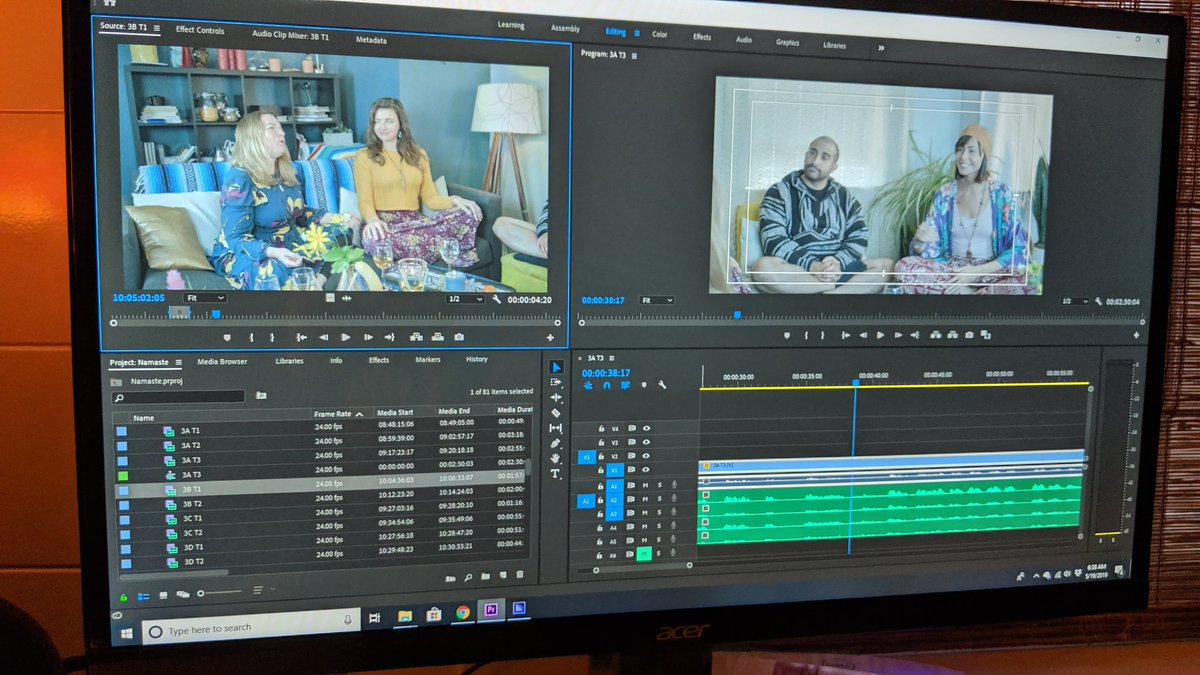Click Find magnifier icon in Project panel footer
This screenshot has width=1200, height=675.
tap(467, 576)
